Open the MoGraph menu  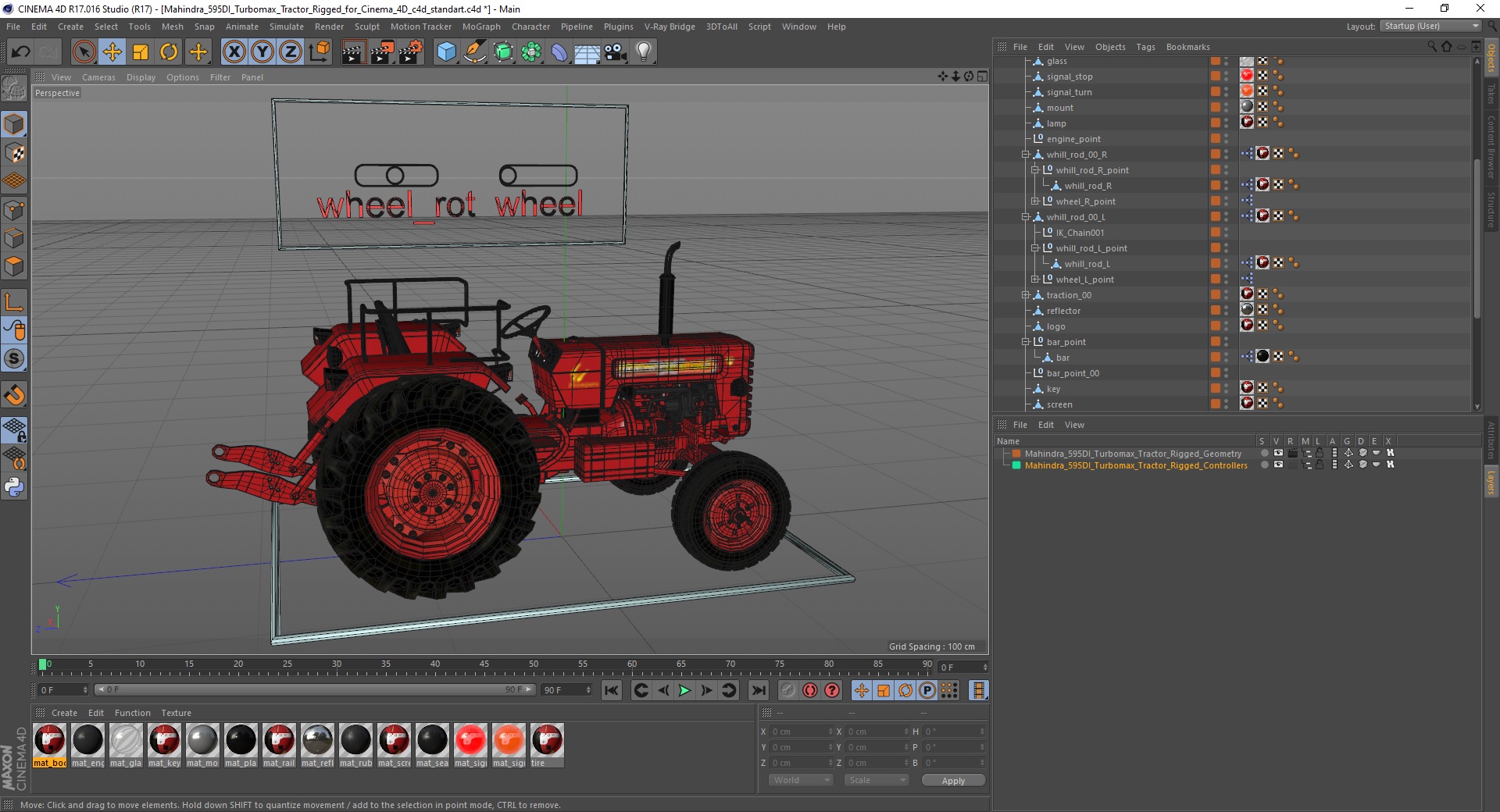(481, 27)
